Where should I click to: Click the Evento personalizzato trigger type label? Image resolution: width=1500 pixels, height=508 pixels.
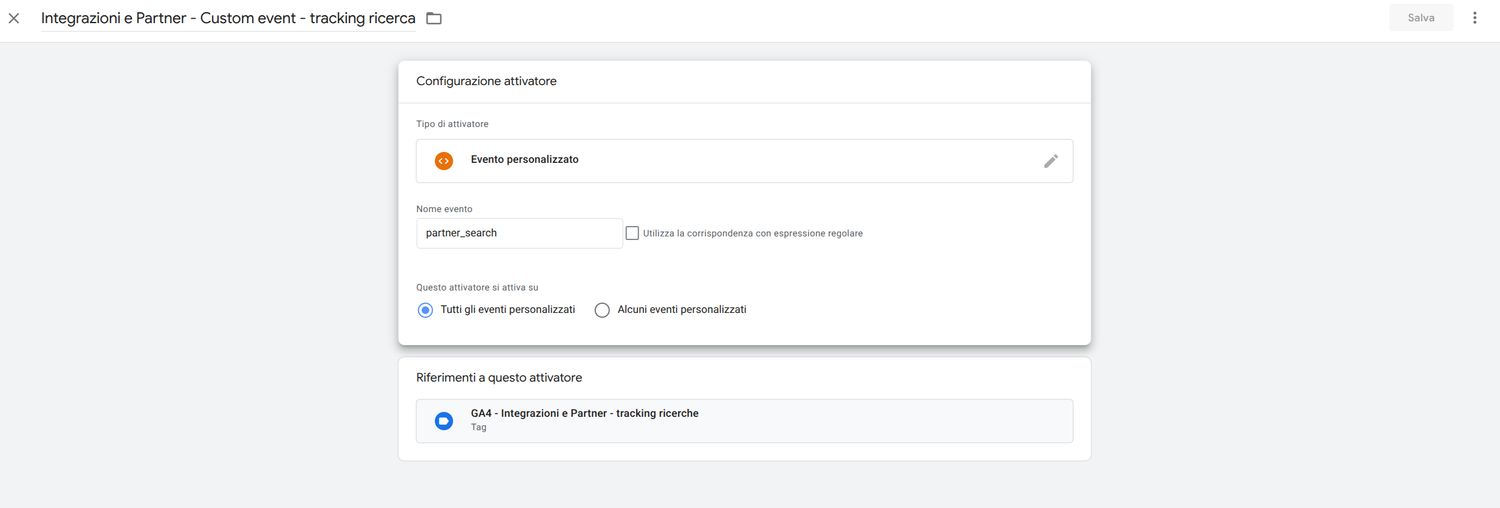pos(524,159)
